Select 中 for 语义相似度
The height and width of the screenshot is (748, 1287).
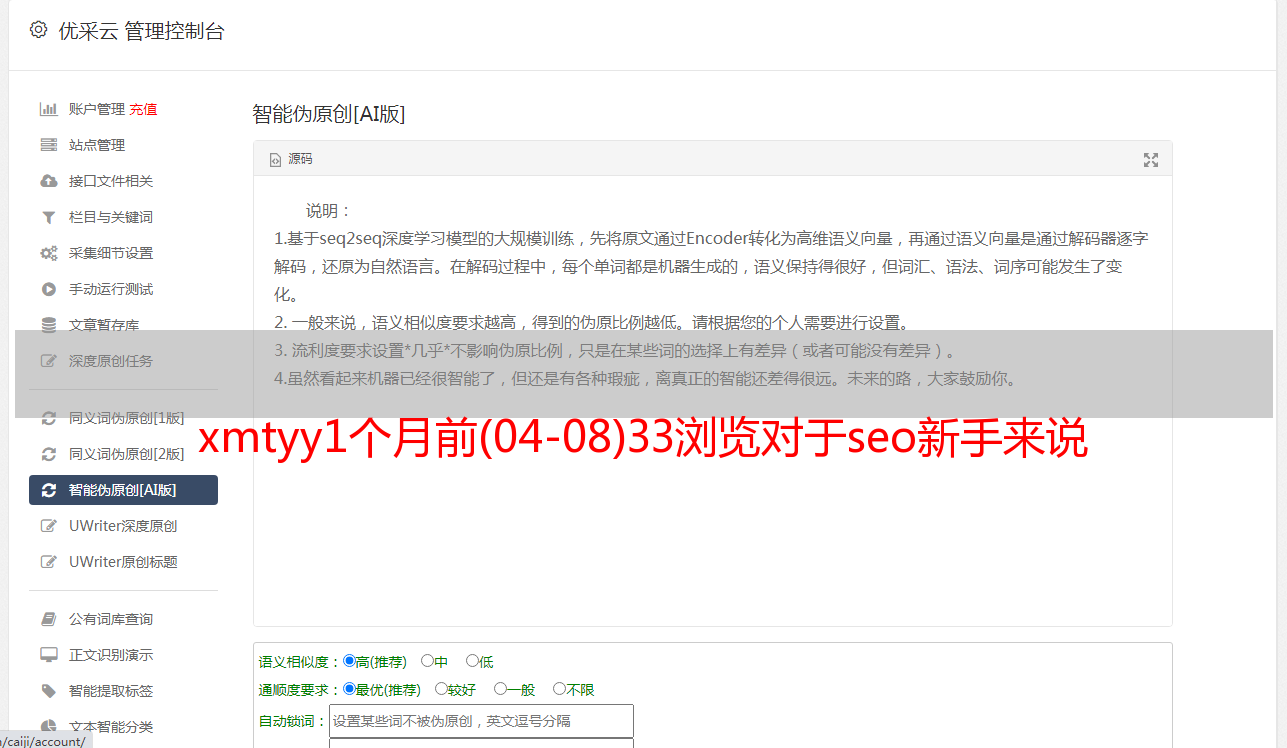click(x=427, y=661)
